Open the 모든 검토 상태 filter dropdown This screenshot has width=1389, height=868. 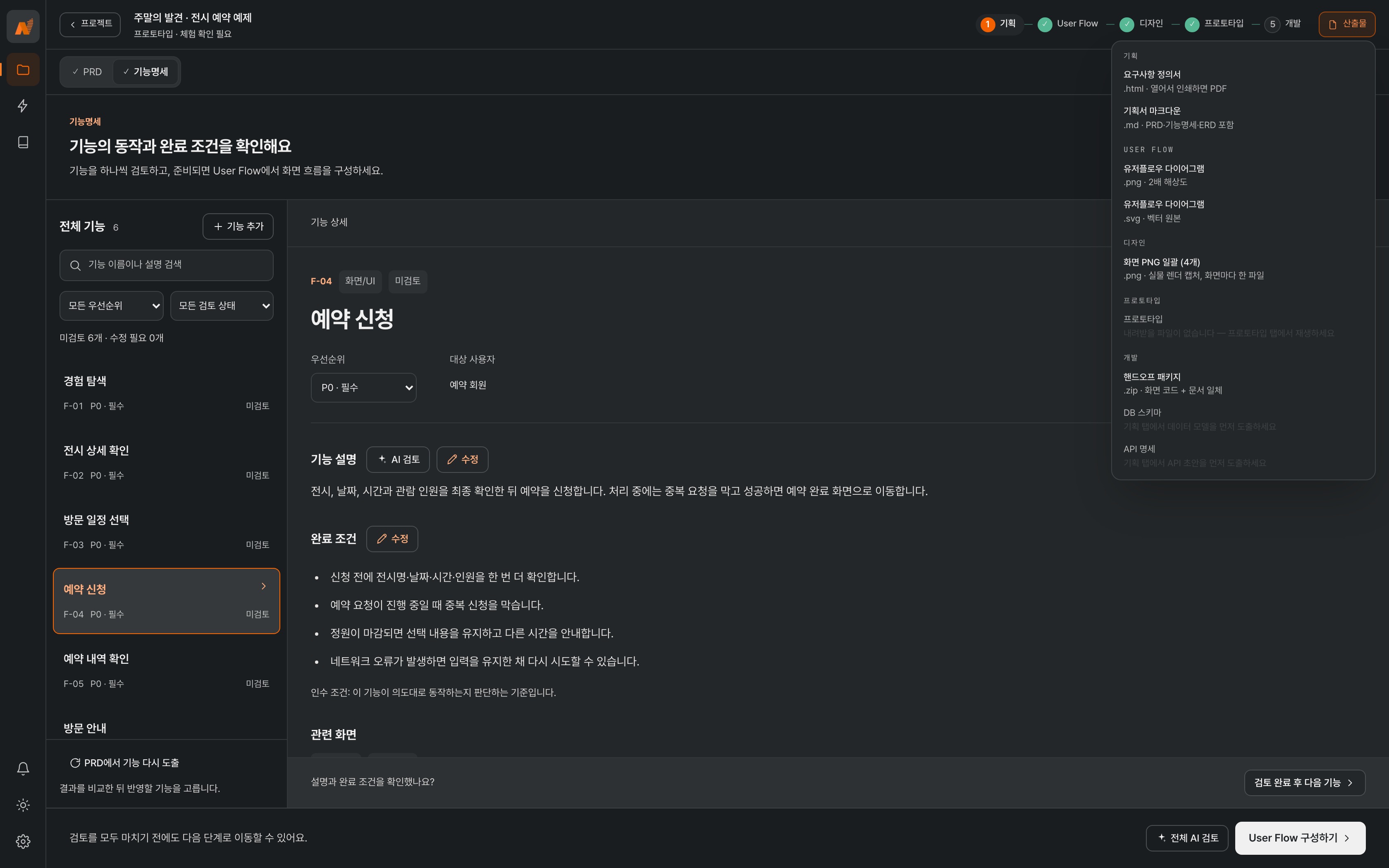[x=222, y=305]
